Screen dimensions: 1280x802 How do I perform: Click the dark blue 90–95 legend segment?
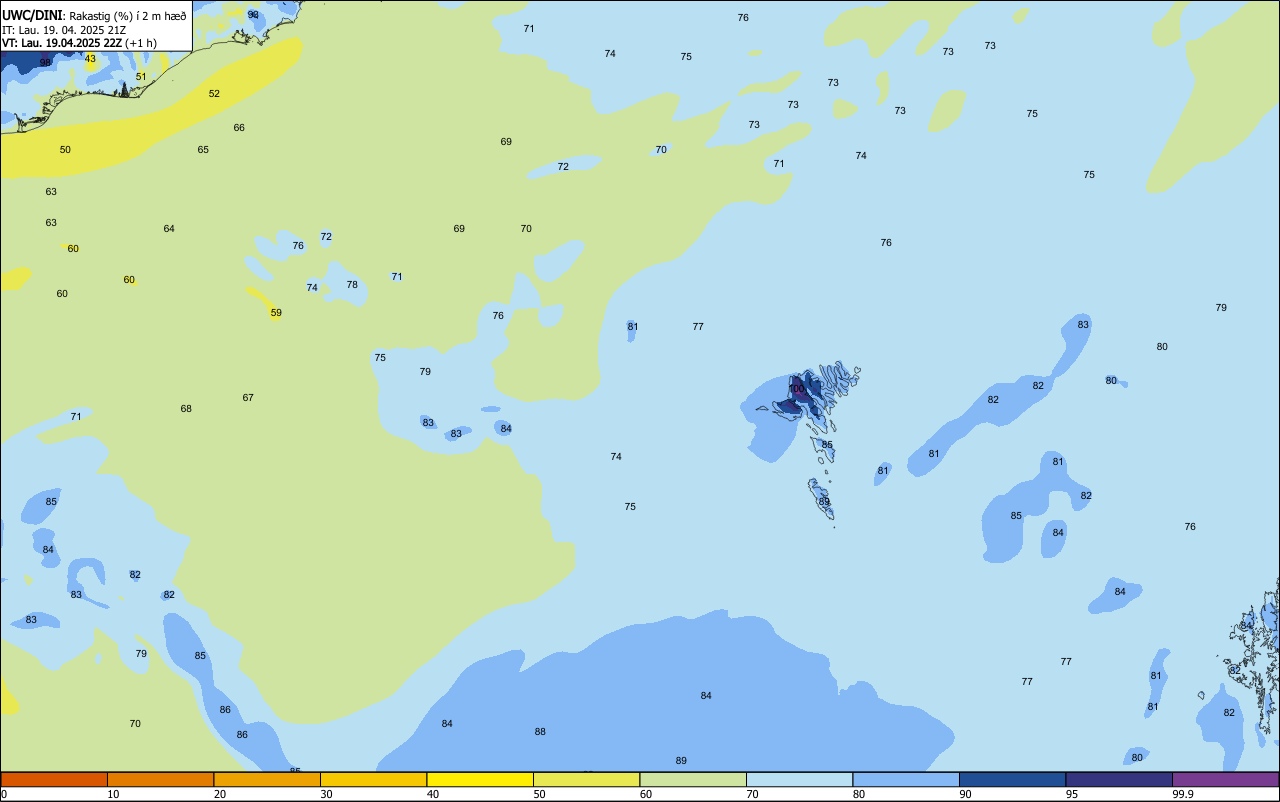pos(1012,779)
